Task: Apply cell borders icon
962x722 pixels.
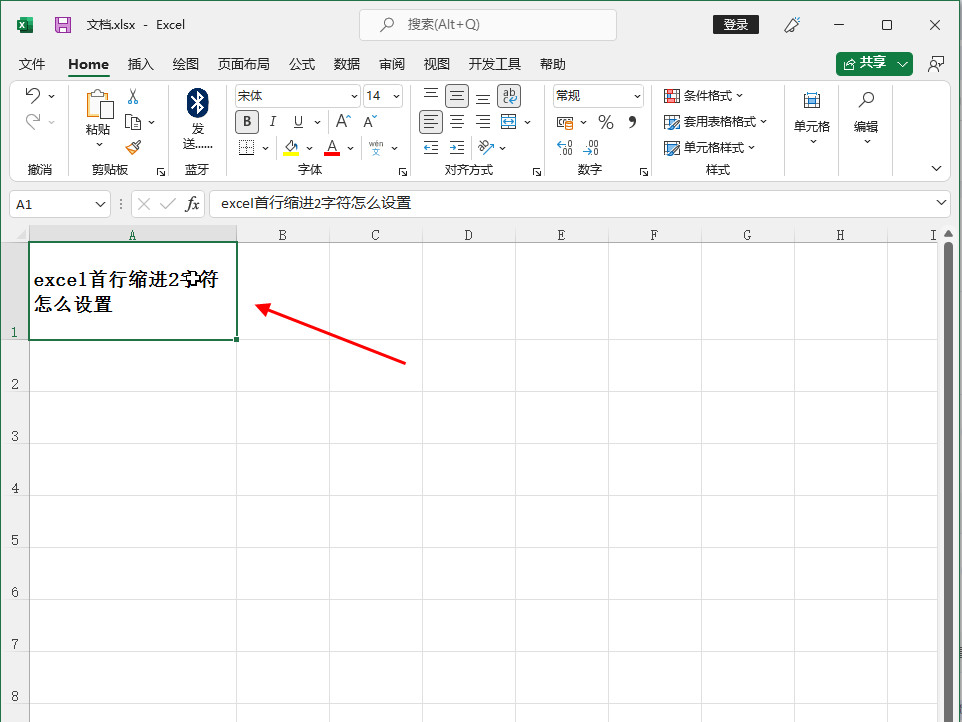Action: tap(247, 148)
